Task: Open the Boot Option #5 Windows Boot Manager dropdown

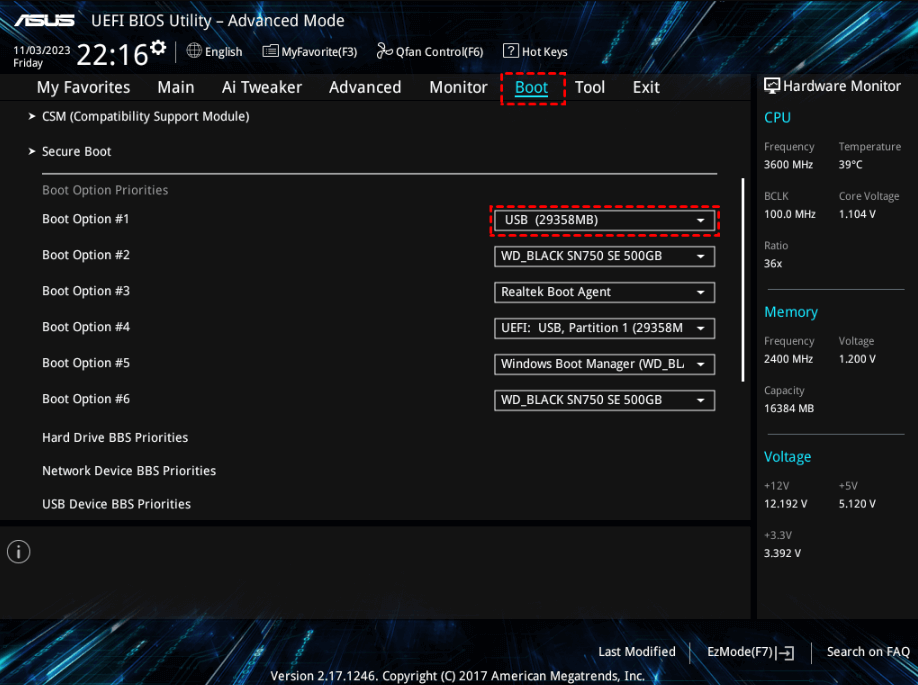Action: tap(604, 364)
